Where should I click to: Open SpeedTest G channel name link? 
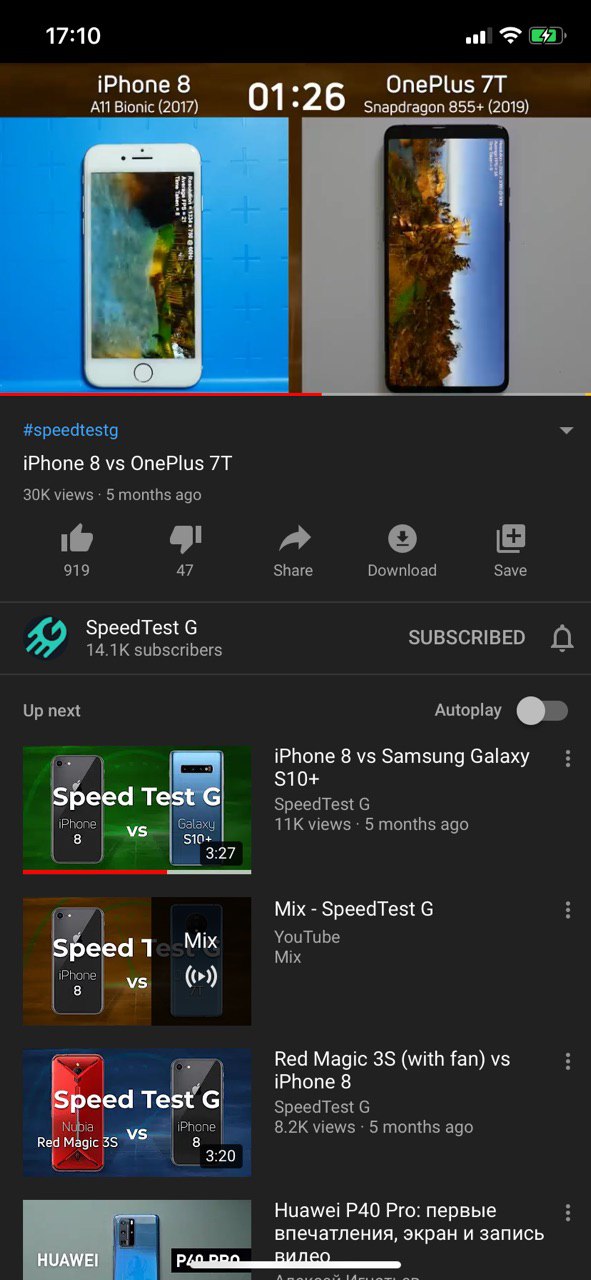tap(141, 628)
